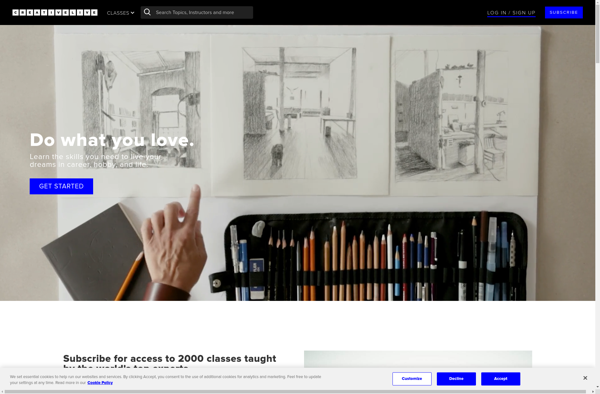The width and height of the screenshot is (600, 394).
Task: Open the Log In / Sign Up link
Action: coord(511,13)
